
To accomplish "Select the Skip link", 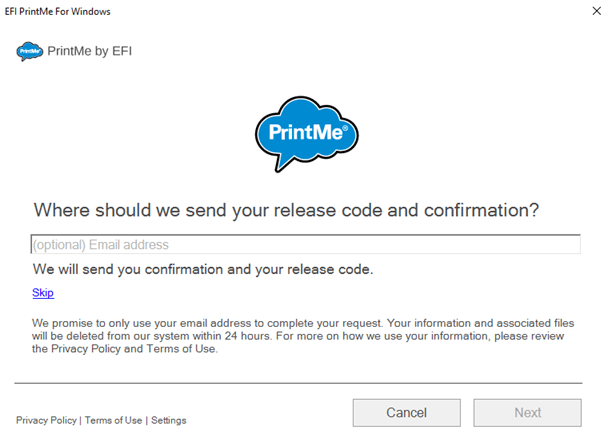I will [x=43, y=292].
